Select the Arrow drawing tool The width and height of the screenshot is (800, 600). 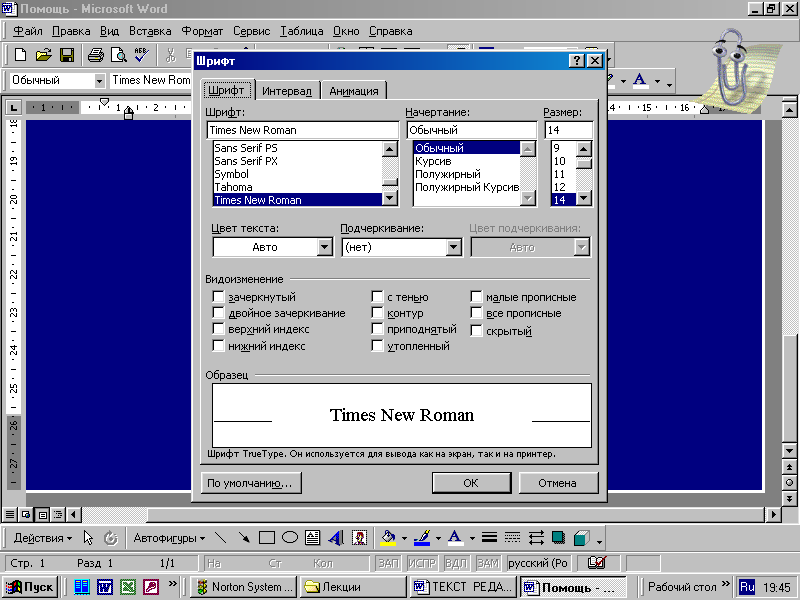(x=244, y=538)
